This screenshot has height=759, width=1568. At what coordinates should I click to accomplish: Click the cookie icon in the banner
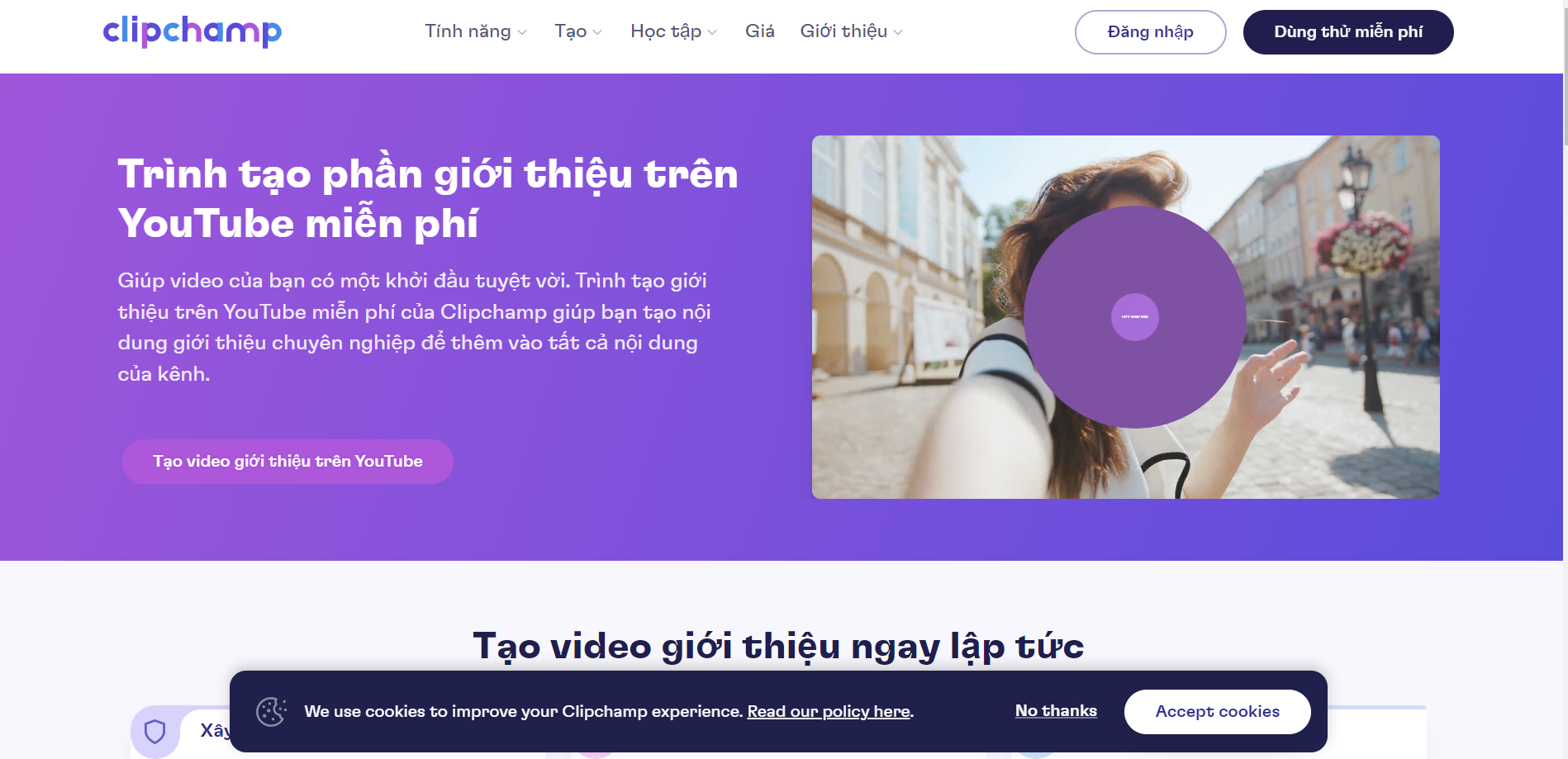(271, 711)
